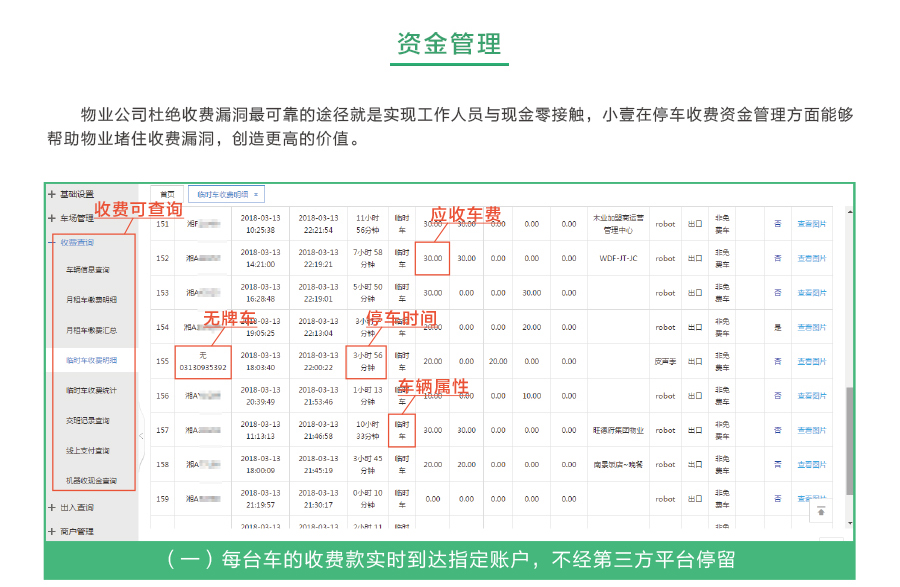Viewport: 900px width, 587px height.
Task: Click entry time 2018-03-13 14:21:00
Action: pos(261,258)
